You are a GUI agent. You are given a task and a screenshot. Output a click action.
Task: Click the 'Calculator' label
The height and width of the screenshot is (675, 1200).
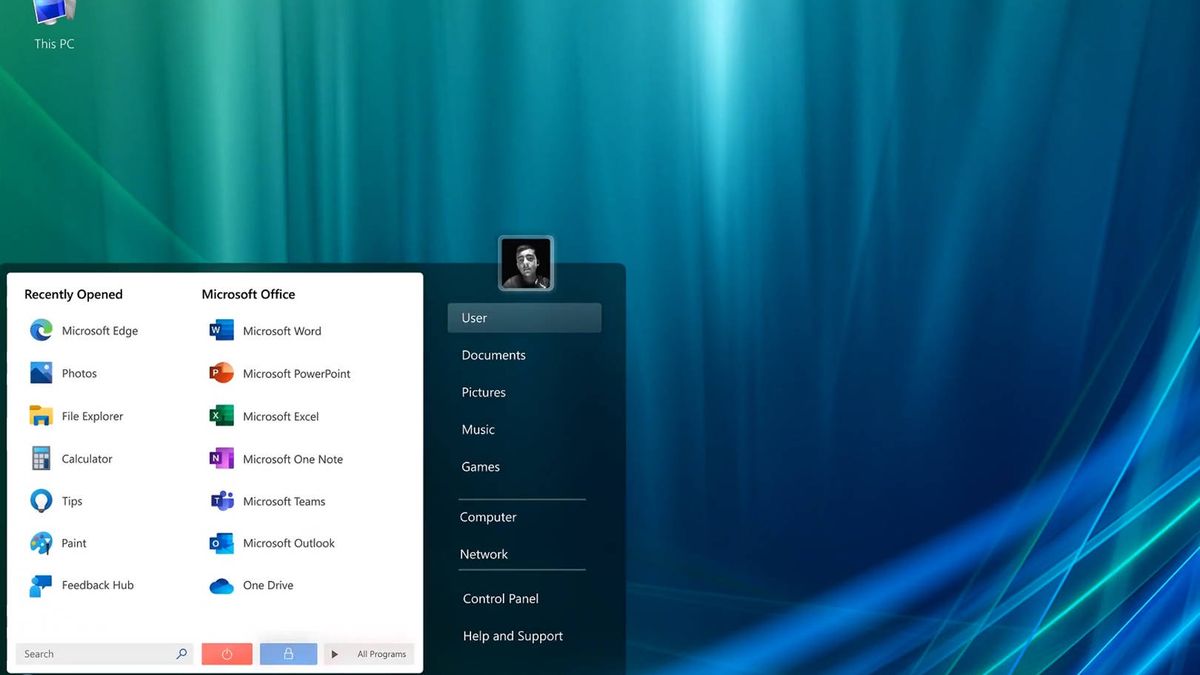click(87, 459)
